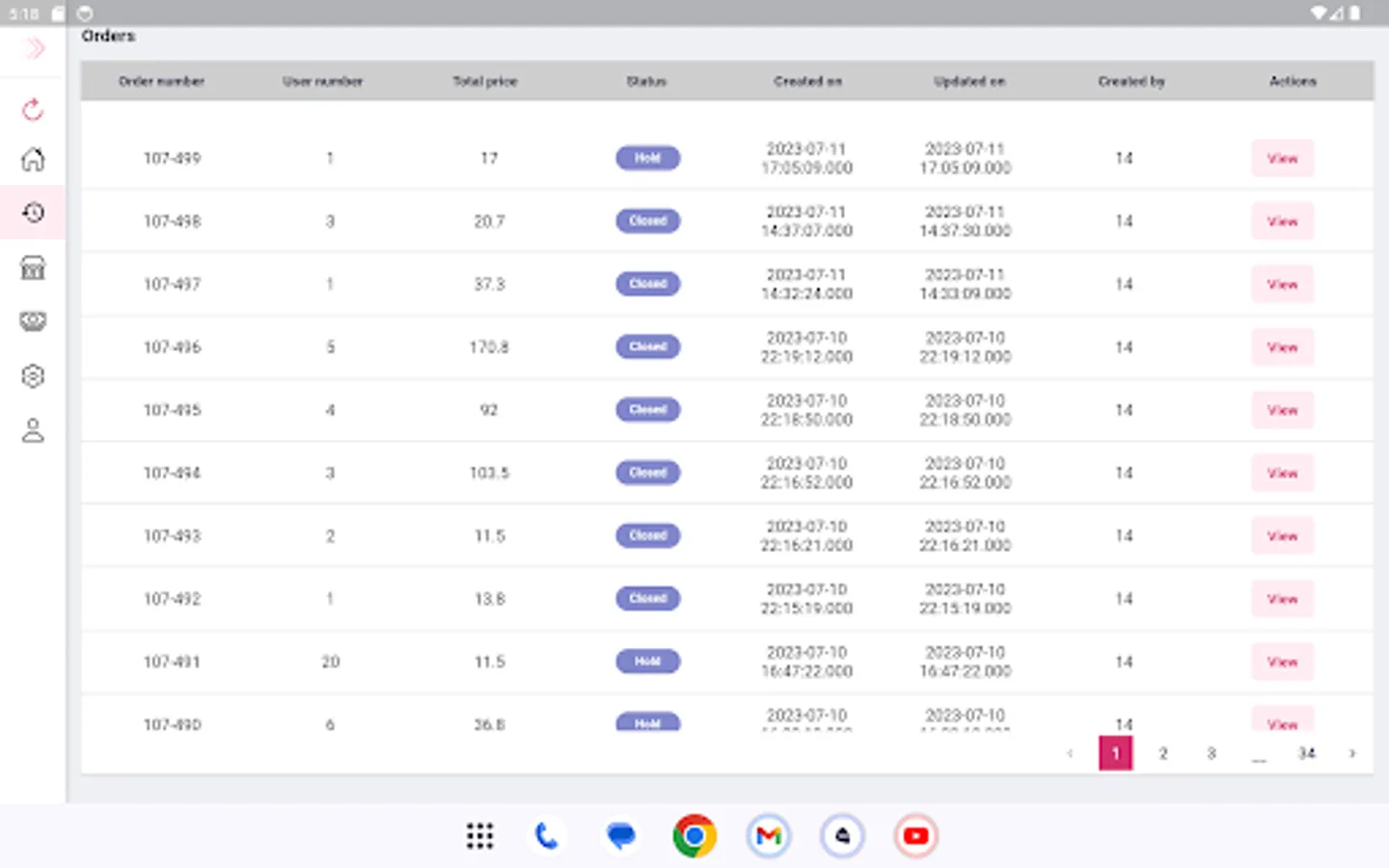Screen dimensions: 1389x868
Task: Tap the refresh icon in the sidebar
Action: pos(33,110)
